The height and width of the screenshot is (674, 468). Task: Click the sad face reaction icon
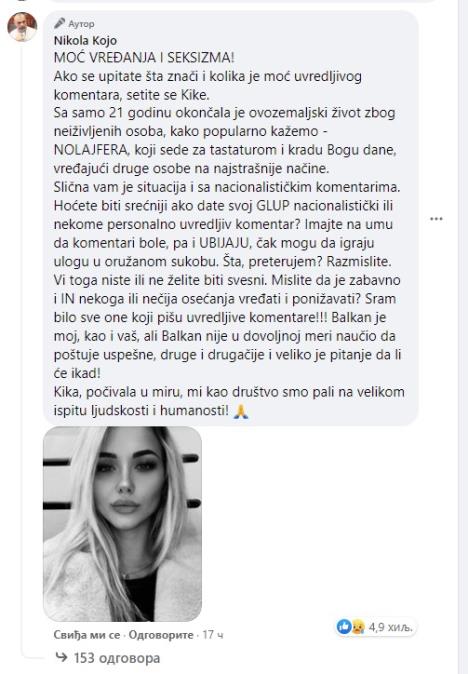point(358,627)
